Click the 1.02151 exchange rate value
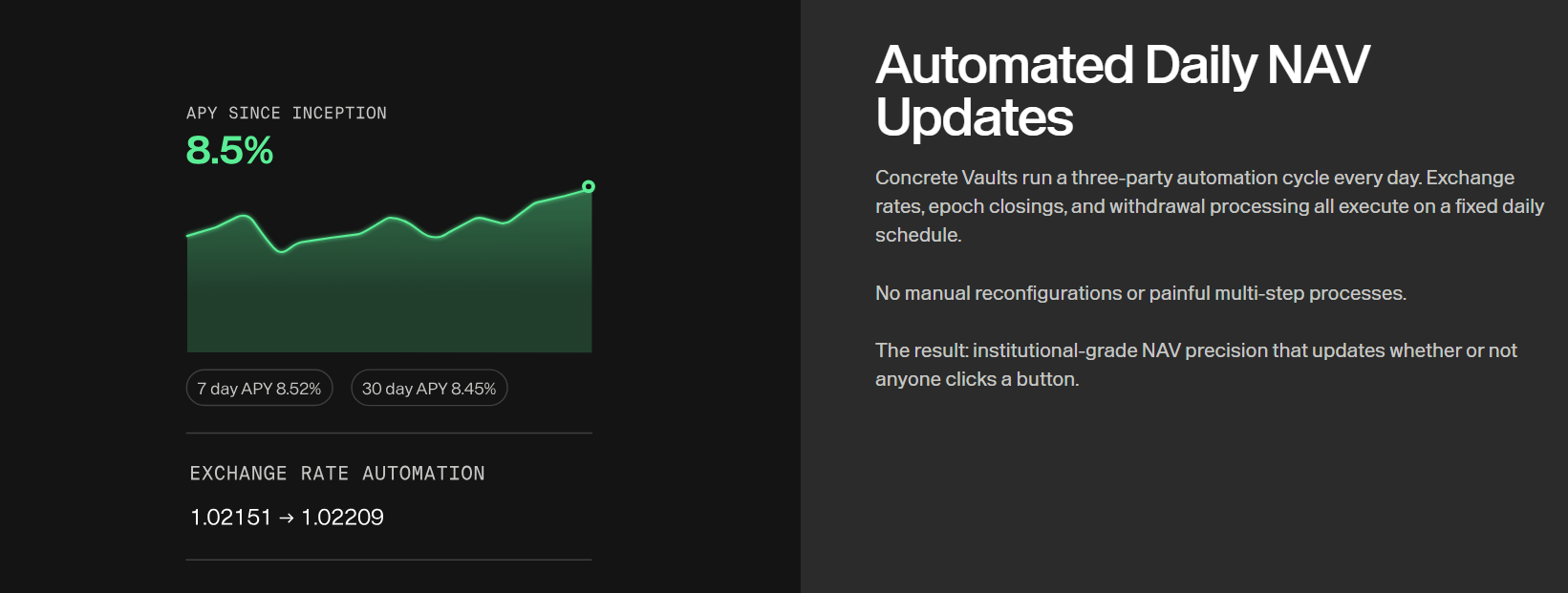The image size is (1568, 593). (231, 517)
